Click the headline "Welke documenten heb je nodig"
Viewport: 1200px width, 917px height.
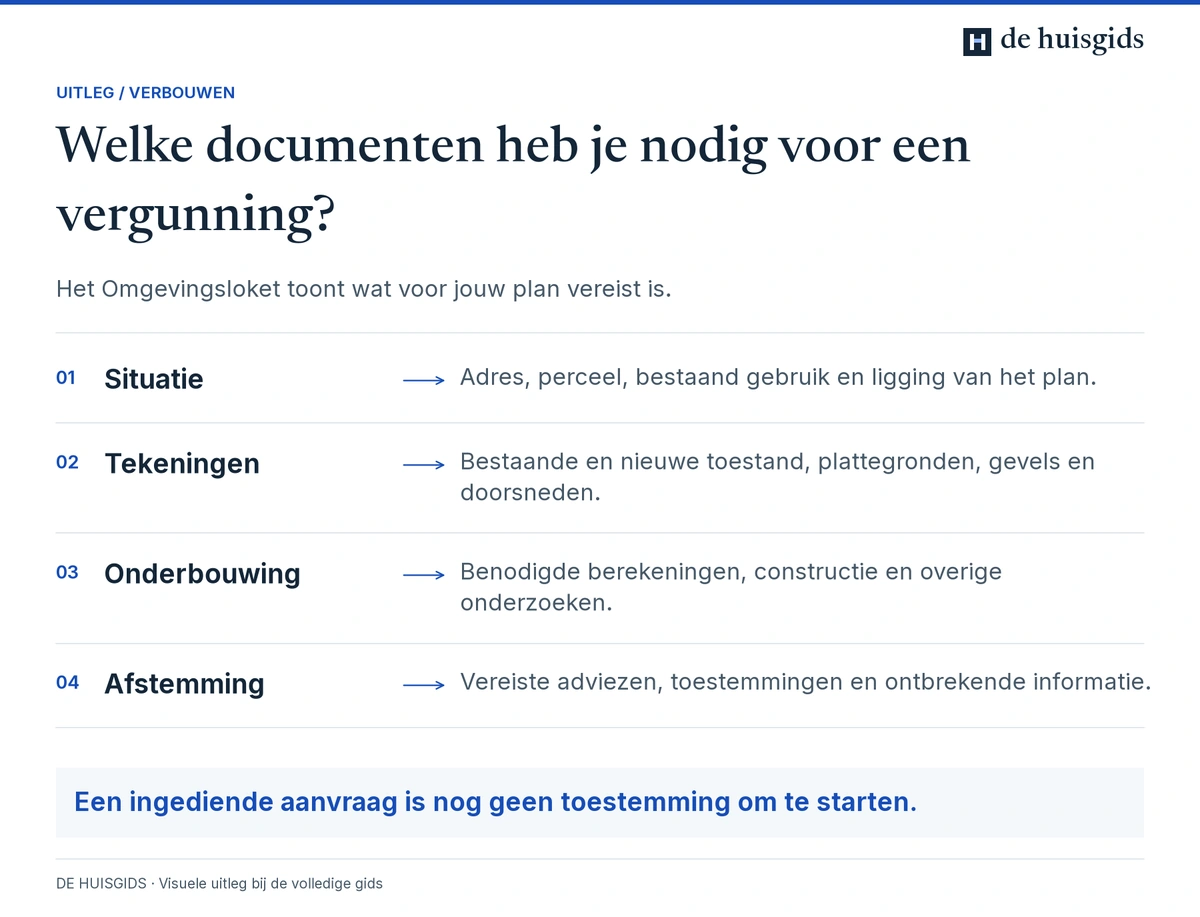(513, 180)
